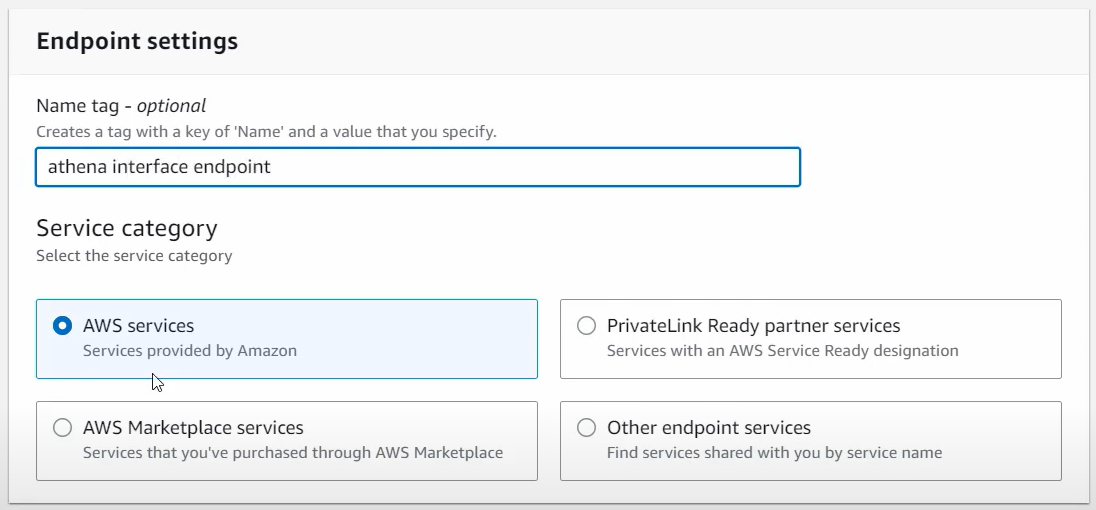Pick the Other endpoint services radio button
Viewport: 1096px width, 510px height.
coord(587,428)
